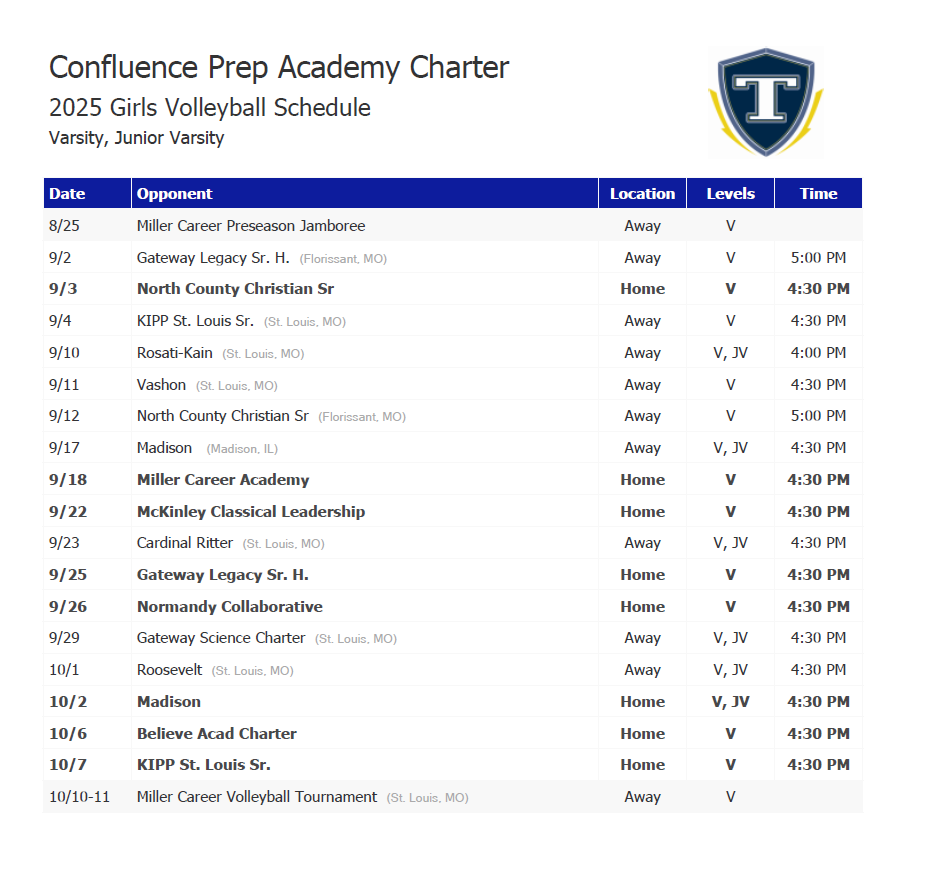Screen dimensions: 926x892
Task: Open the McKinley Classical Leadership game
Action: coord(251,512)
